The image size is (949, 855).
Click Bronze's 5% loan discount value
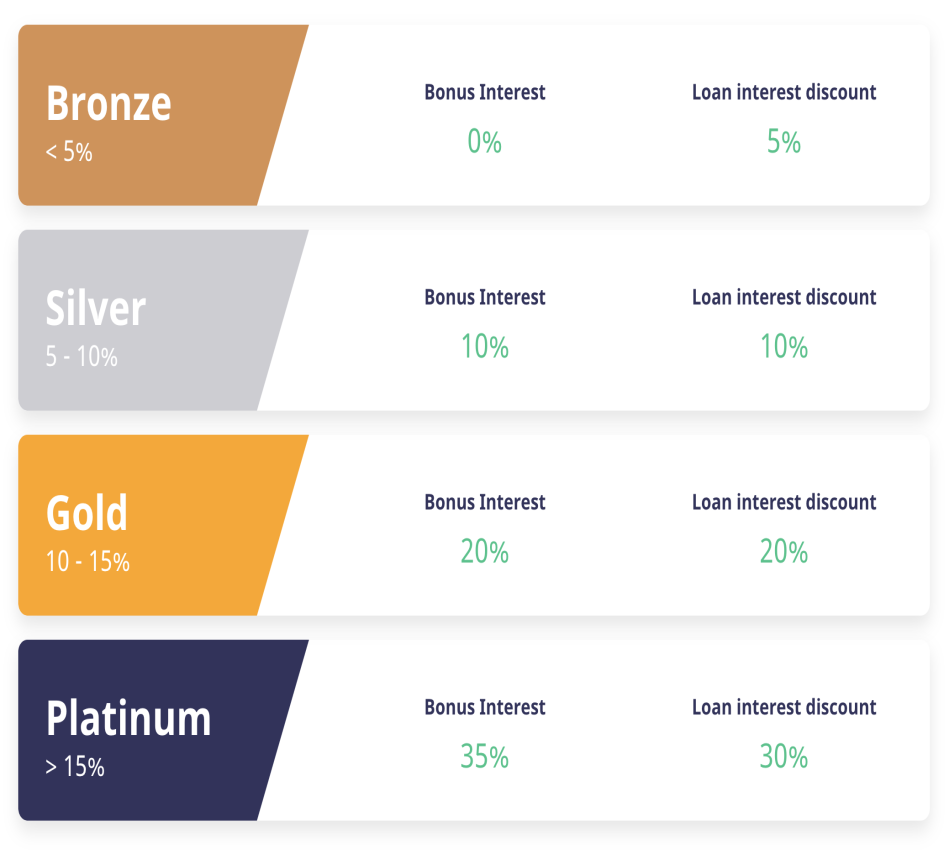click(784, 142)
